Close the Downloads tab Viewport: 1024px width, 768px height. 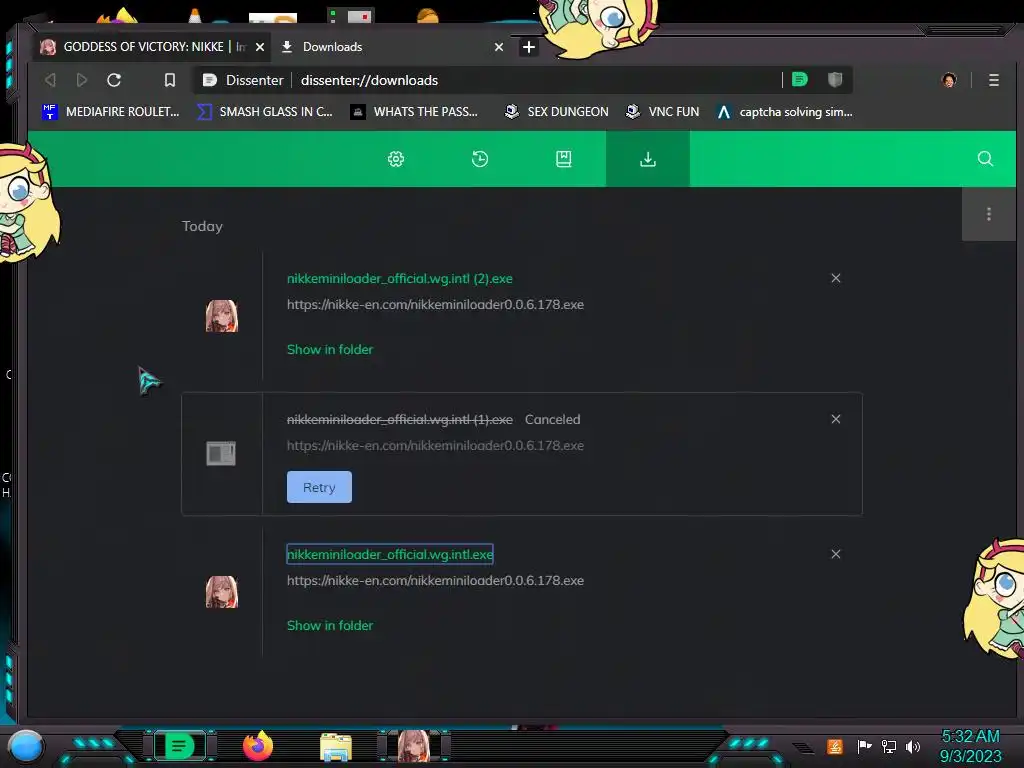[x=499, y=47]
